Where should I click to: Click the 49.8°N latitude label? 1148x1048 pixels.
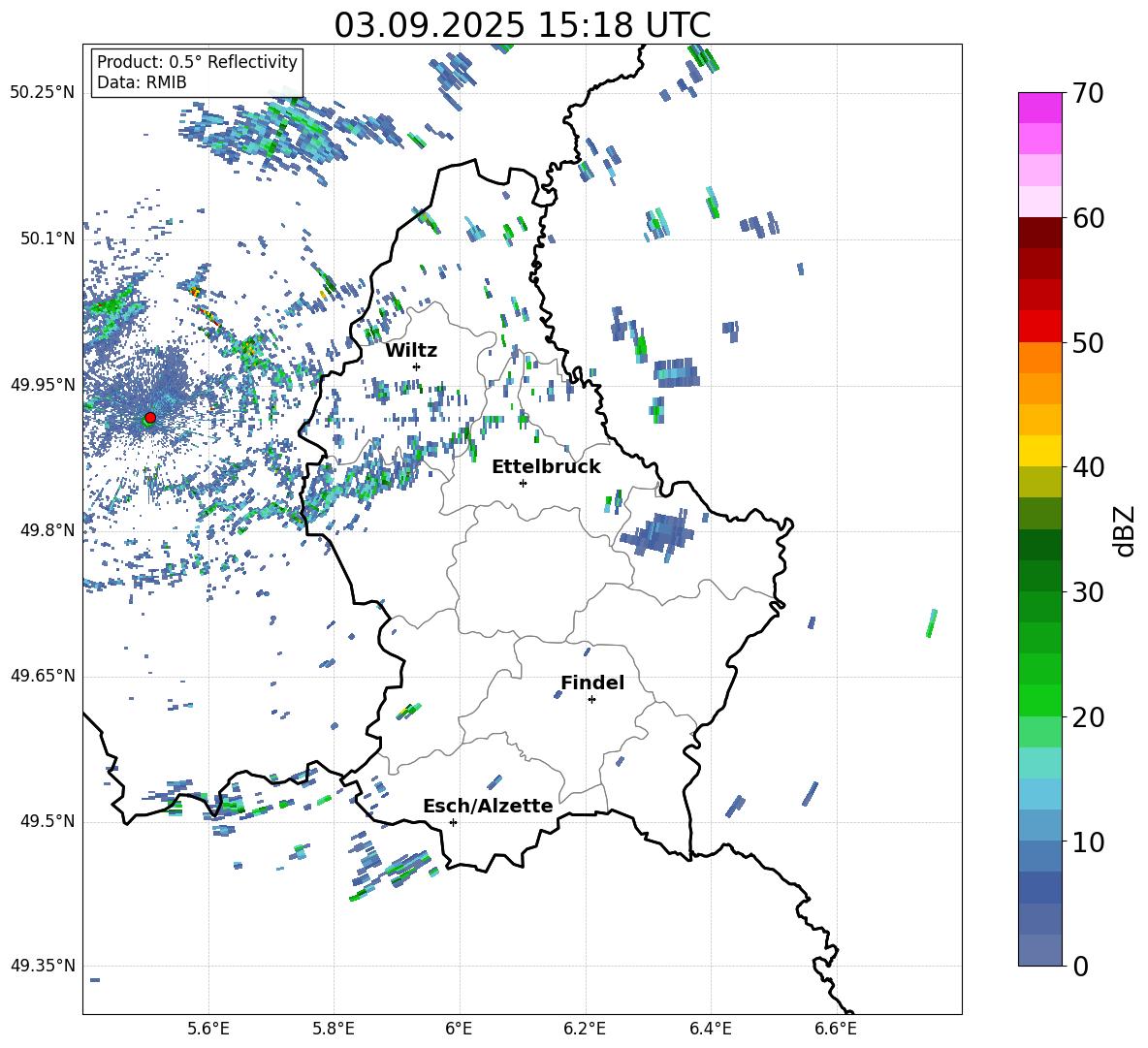pyautogui.click(x=48, y=530)
